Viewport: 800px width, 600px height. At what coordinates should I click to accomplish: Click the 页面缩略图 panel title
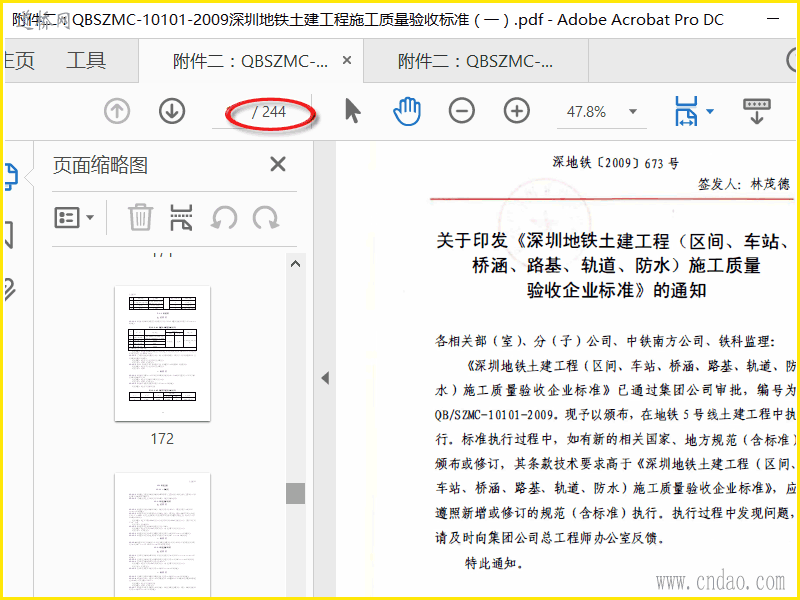pos(101,165)
